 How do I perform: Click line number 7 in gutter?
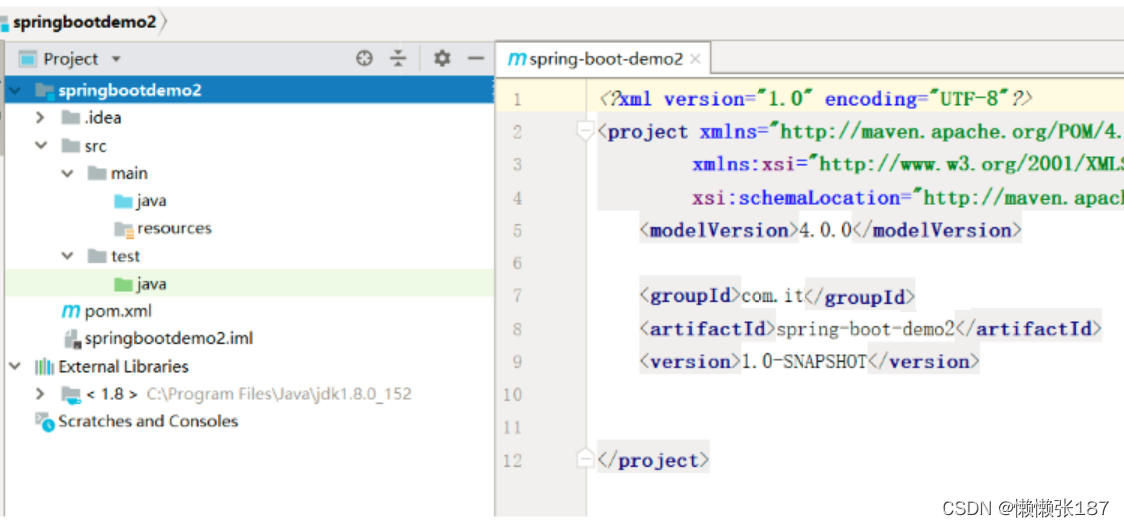(517, 295)
